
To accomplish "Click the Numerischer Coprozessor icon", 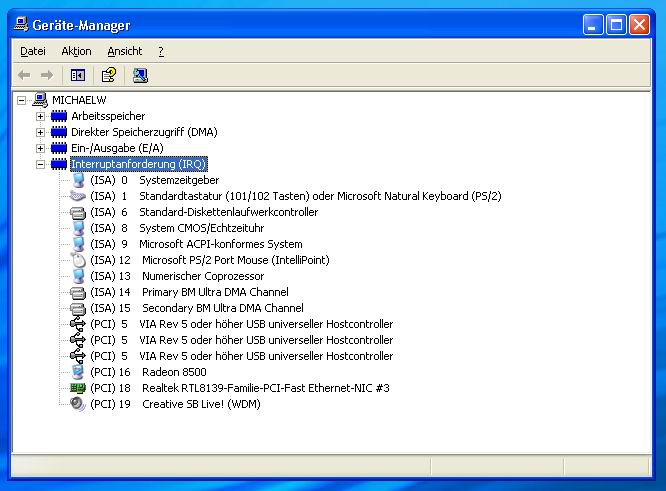I will pos(79,276).
